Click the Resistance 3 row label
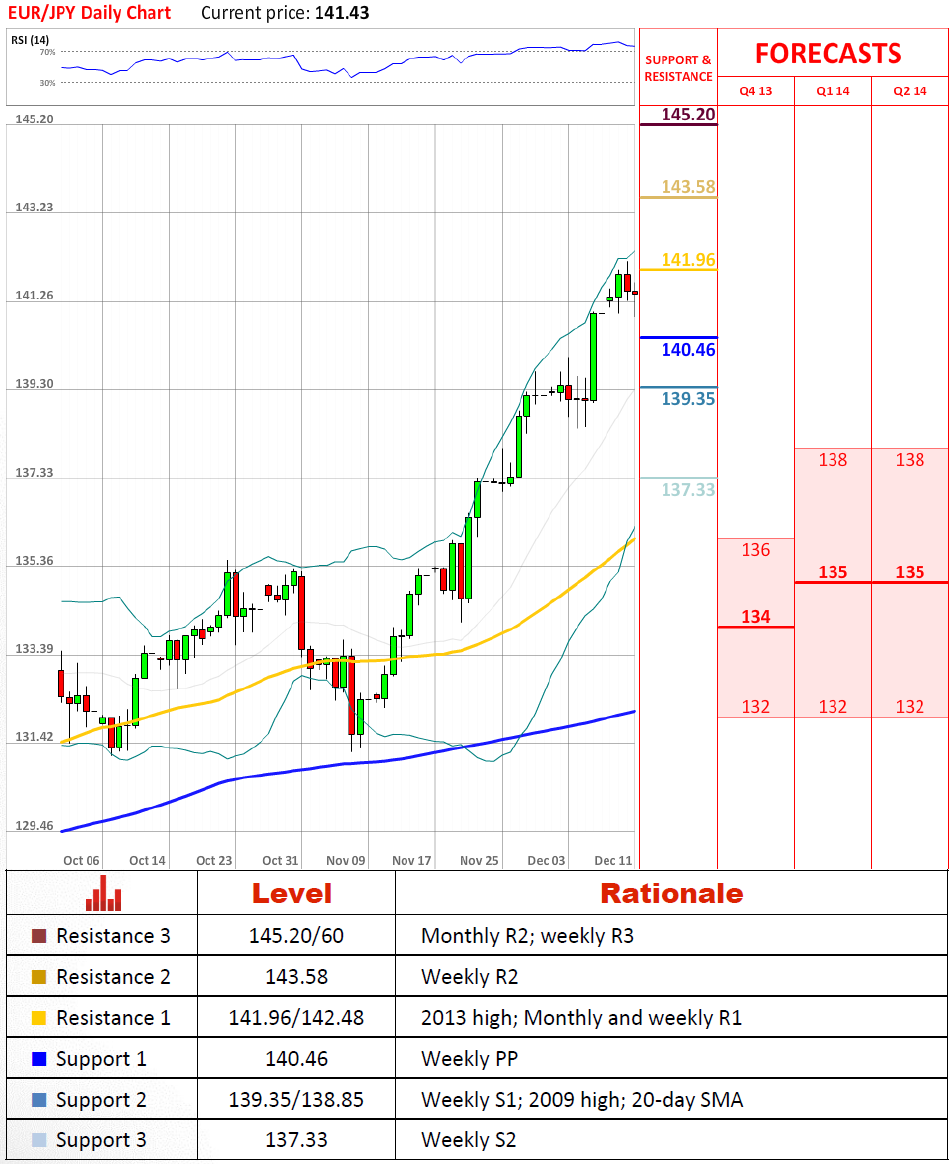The image size is (952, 1164). pyautogui.click(x=113, y=936)
